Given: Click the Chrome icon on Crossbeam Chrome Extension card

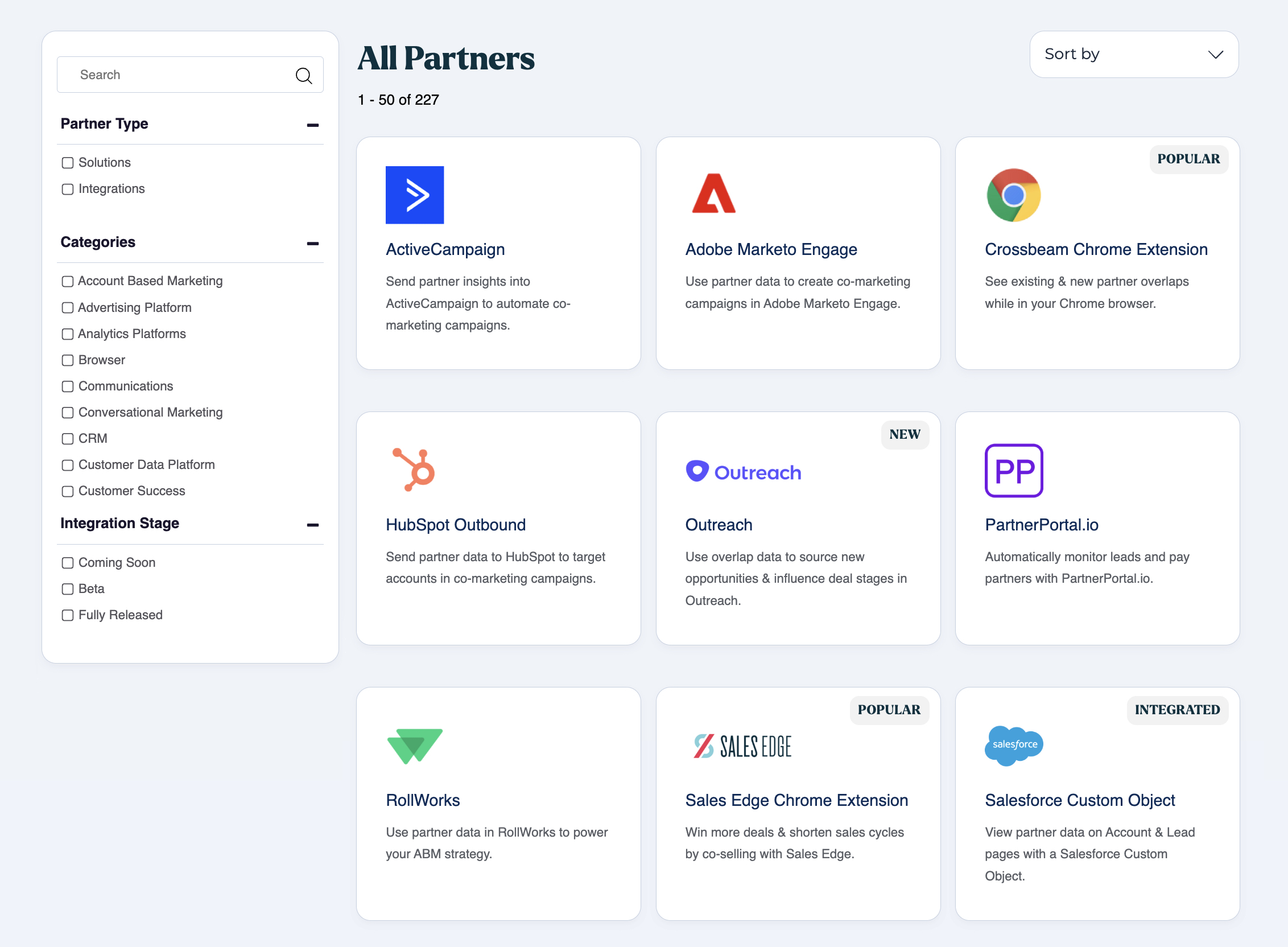Looking at the screenshot, I should [1013, 195].
